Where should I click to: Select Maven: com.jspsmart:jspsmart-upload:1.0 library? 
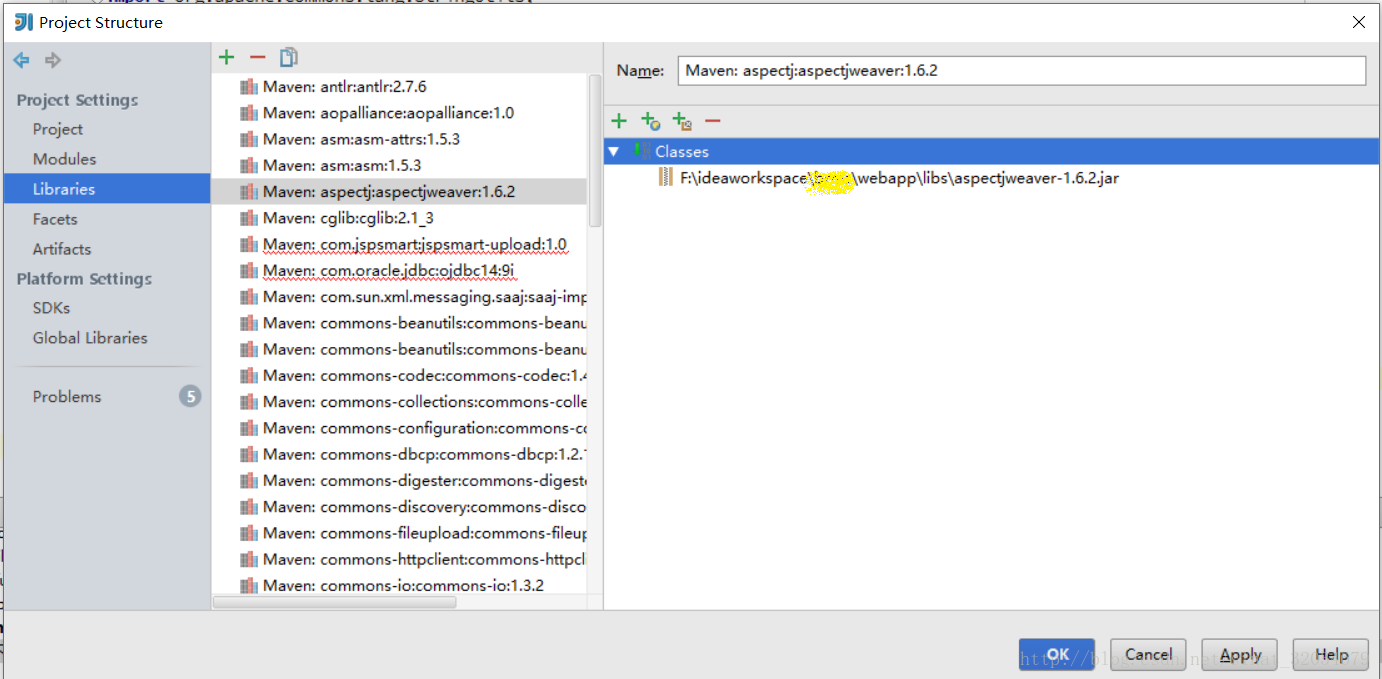[415, 244]
